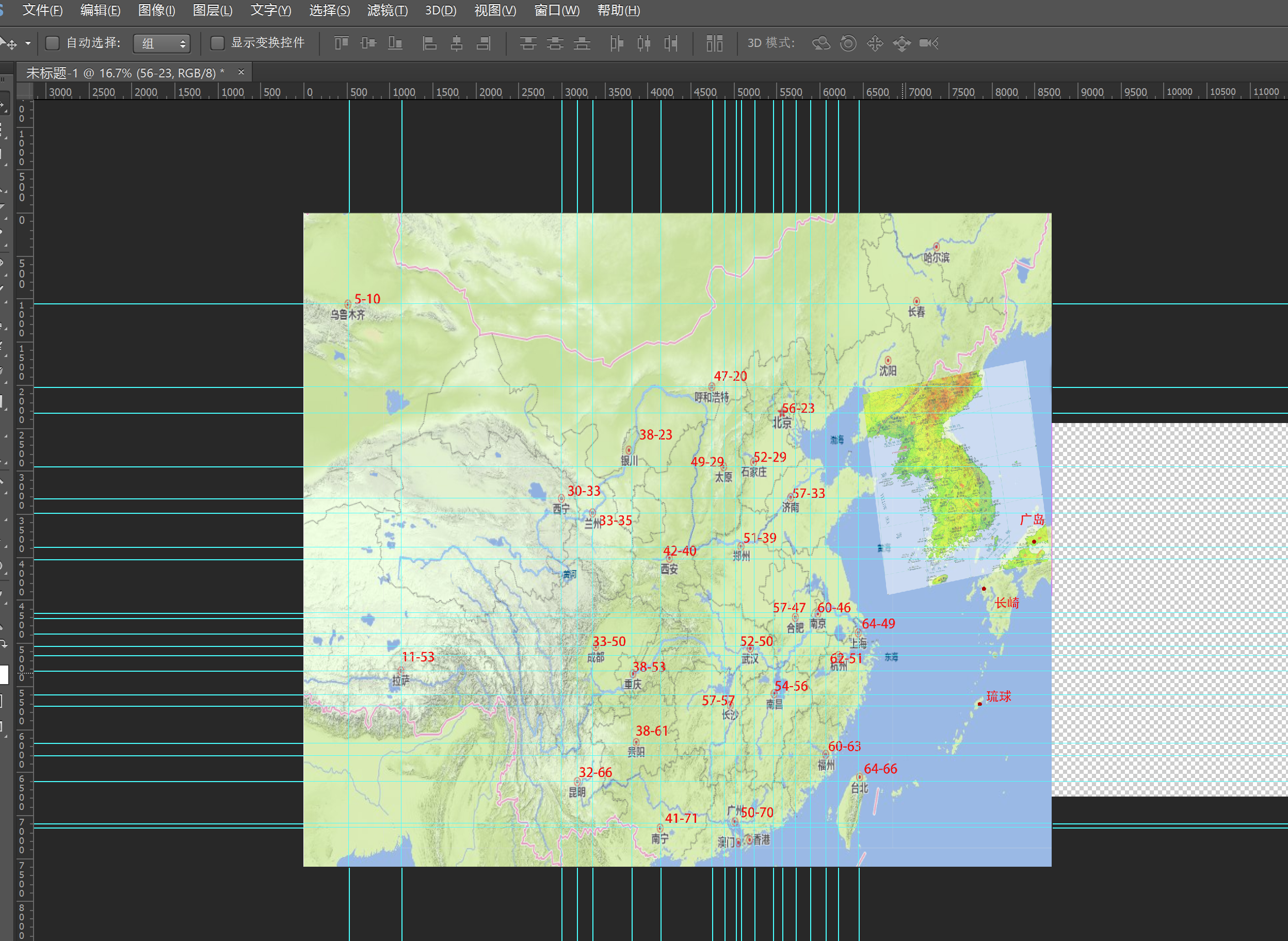1288x941 pixels.
Task: Close the 未标题-1 document tab
Action: (x=241, y=72)
